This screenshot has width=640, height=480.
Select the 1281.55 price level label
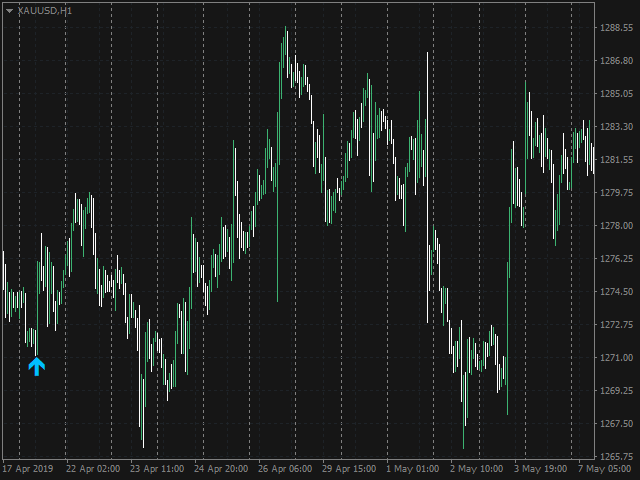(617, 160)
